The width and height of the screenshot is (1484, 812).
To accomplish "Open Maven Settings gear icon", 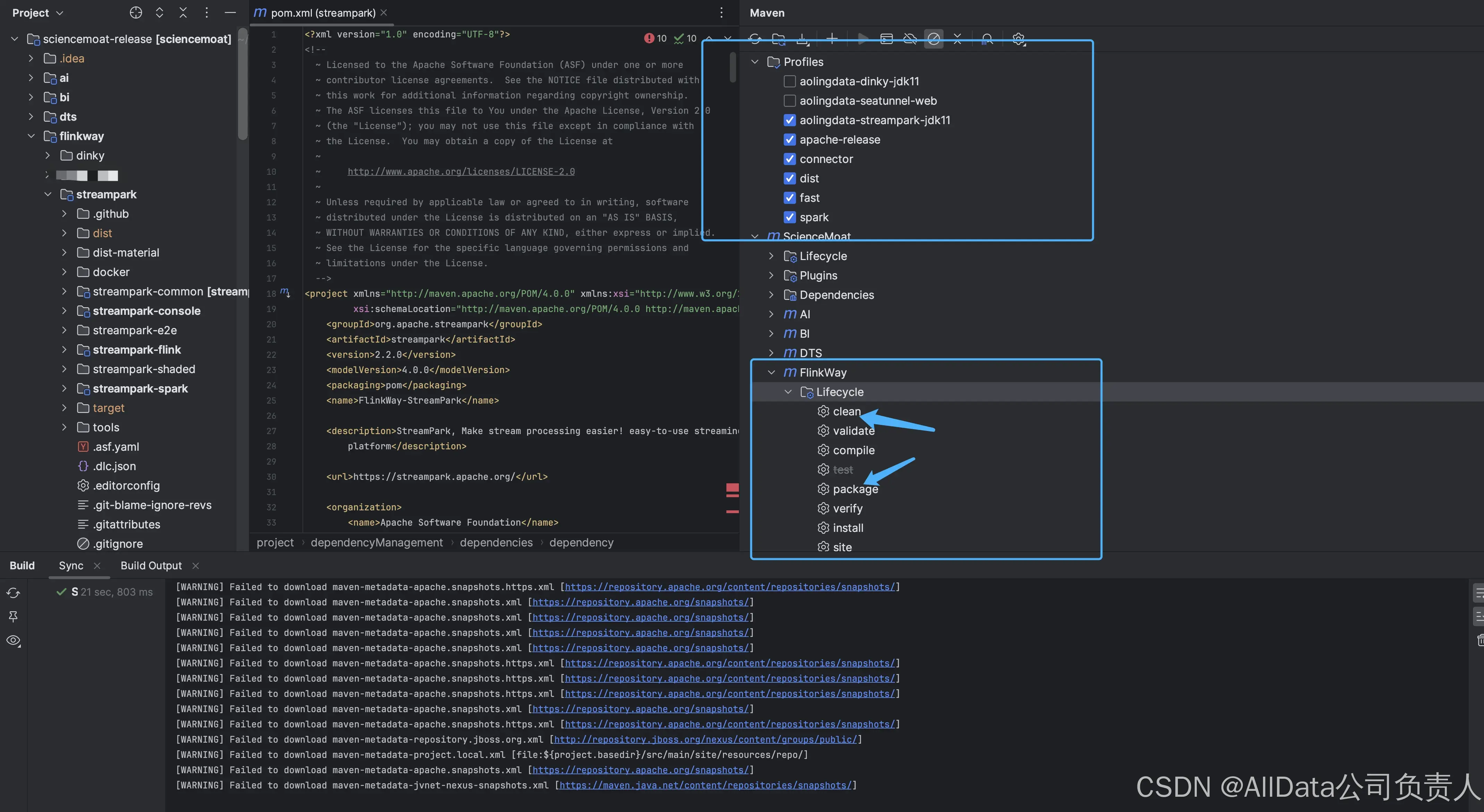I will tap(1018, 38).
